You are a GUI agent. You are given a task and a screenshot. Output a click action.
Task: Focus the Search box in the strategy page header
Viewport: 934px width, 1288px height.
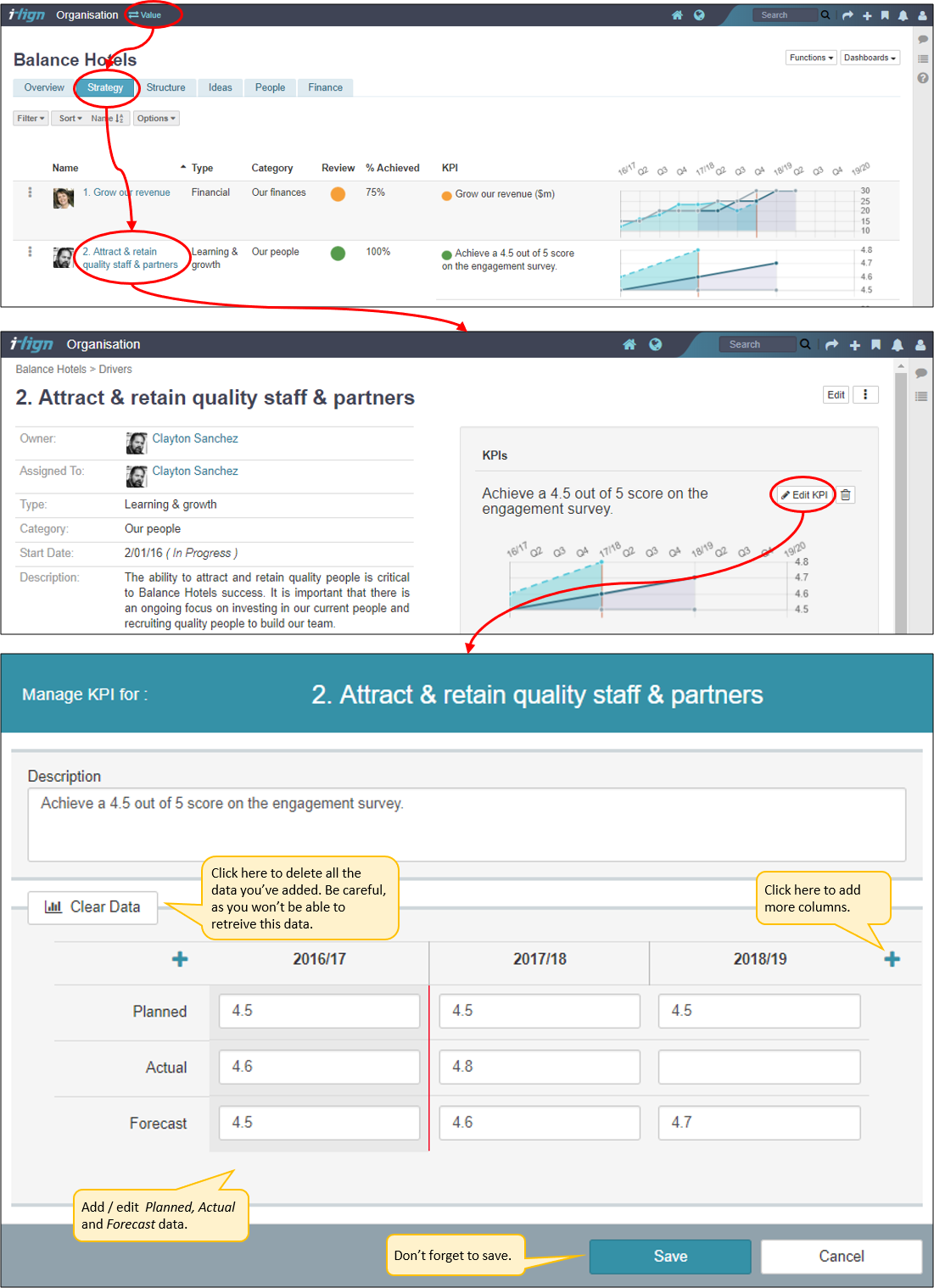click(x=786, y=15)
